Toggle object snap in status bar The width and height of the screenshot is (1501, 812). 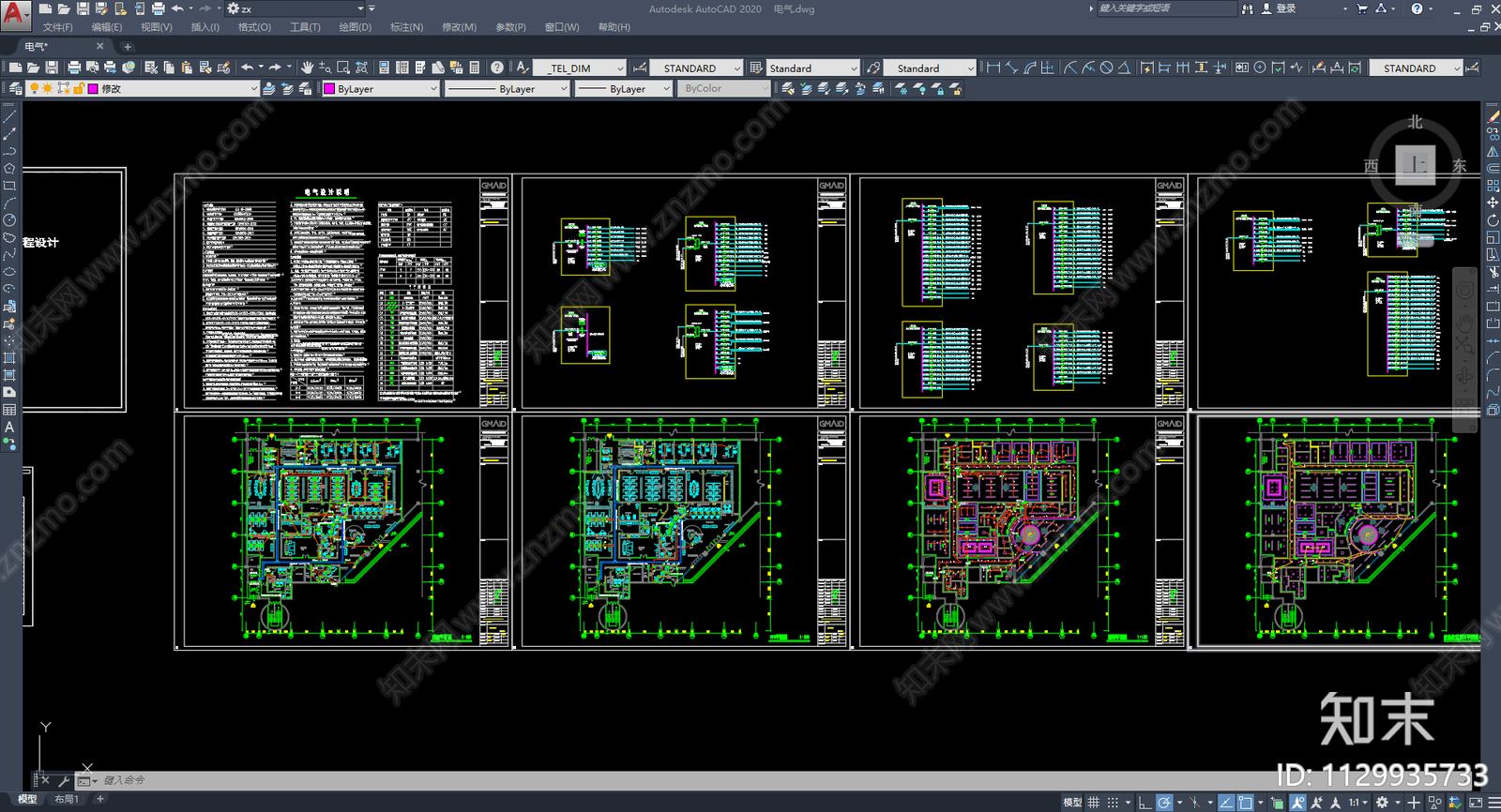(1245, 803)
